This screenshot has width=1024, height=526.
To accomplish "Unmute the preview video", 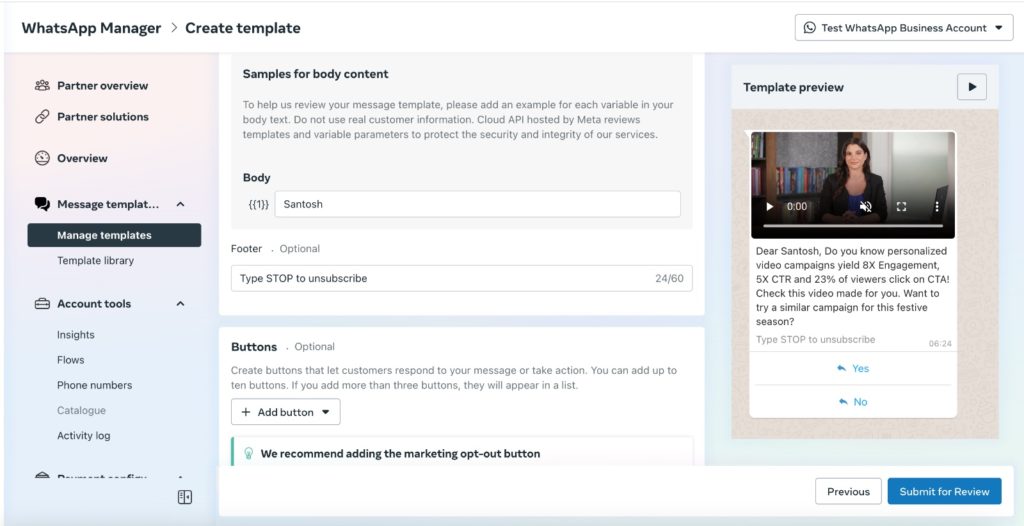I will pos(866,206).
